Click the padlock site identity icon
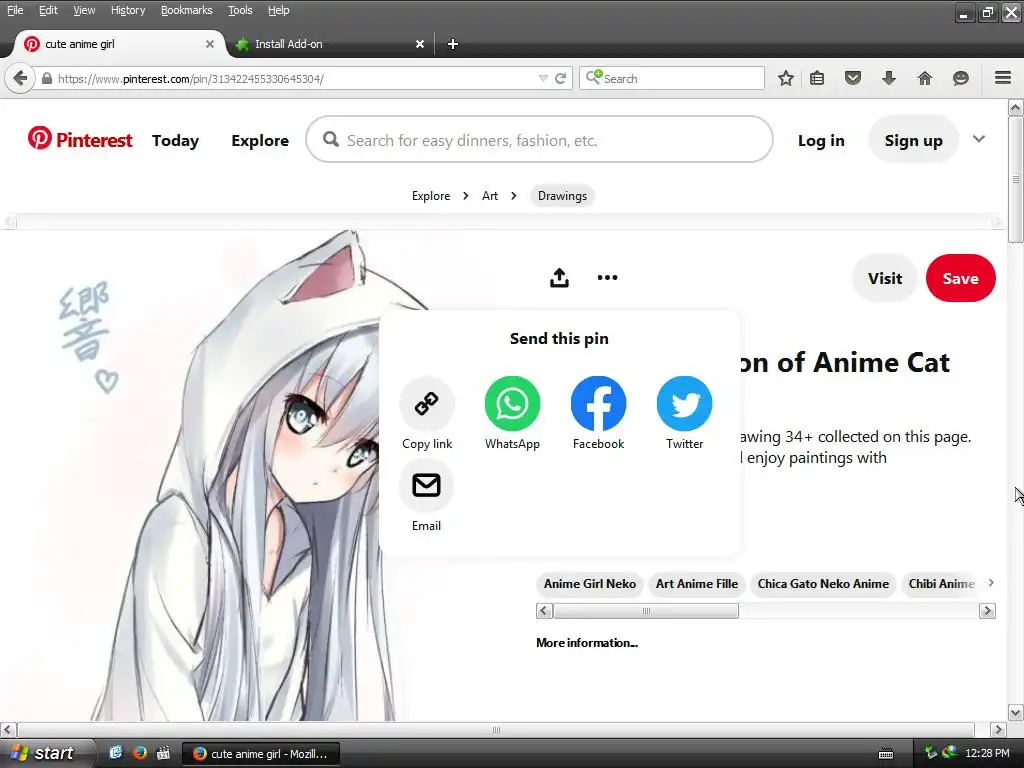The image size is (1024, 768). click(46, 78)
